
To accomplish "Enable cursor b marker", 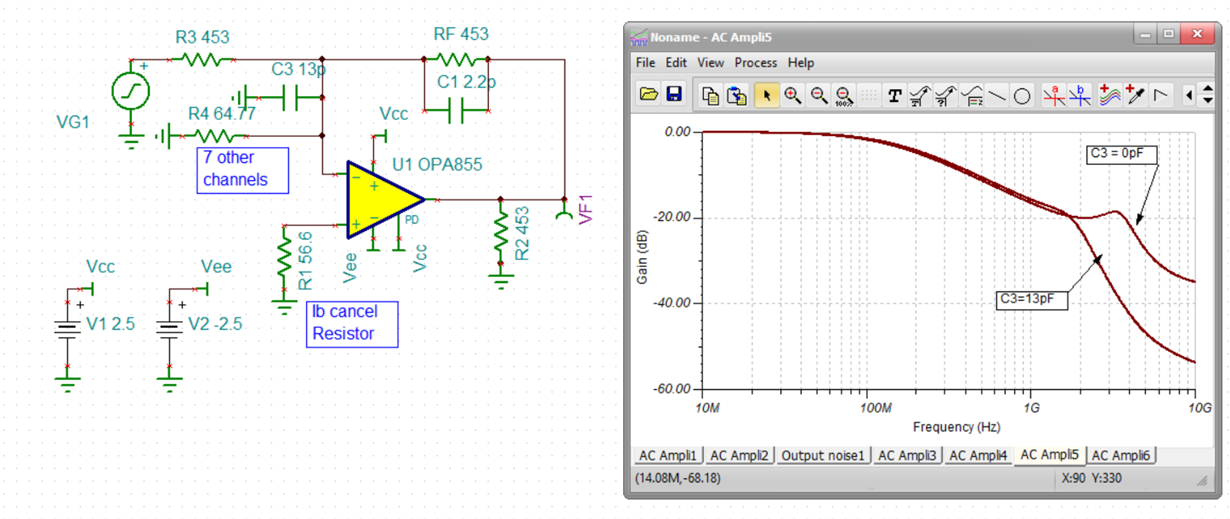I will pyautogui.click(x=1079, y=95).
